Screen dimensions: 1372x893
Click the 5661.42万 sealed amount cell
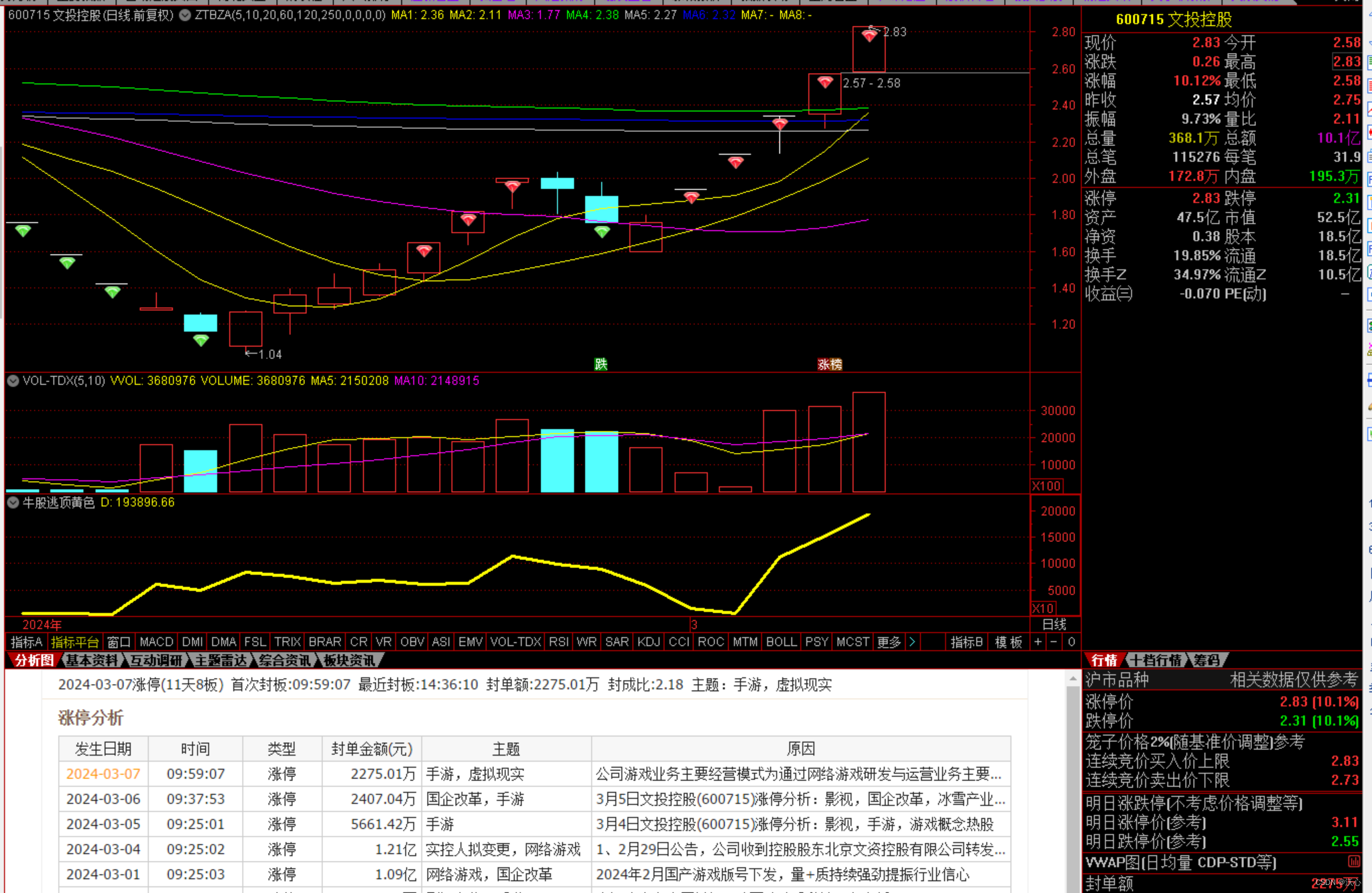coord(372,824)
